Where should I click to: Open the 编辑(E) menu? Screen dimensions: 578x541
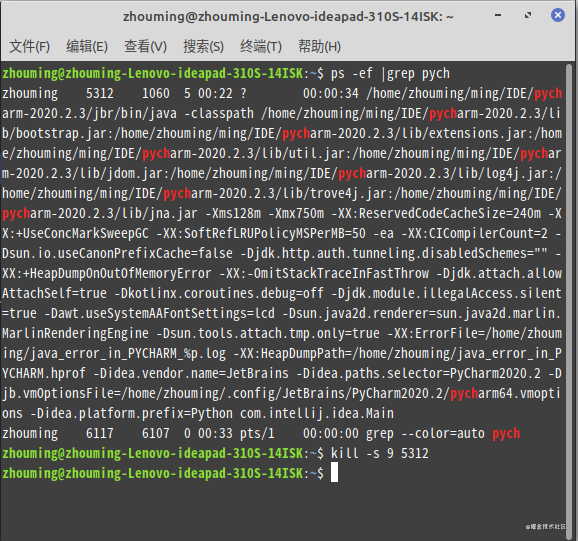point(87,46)
